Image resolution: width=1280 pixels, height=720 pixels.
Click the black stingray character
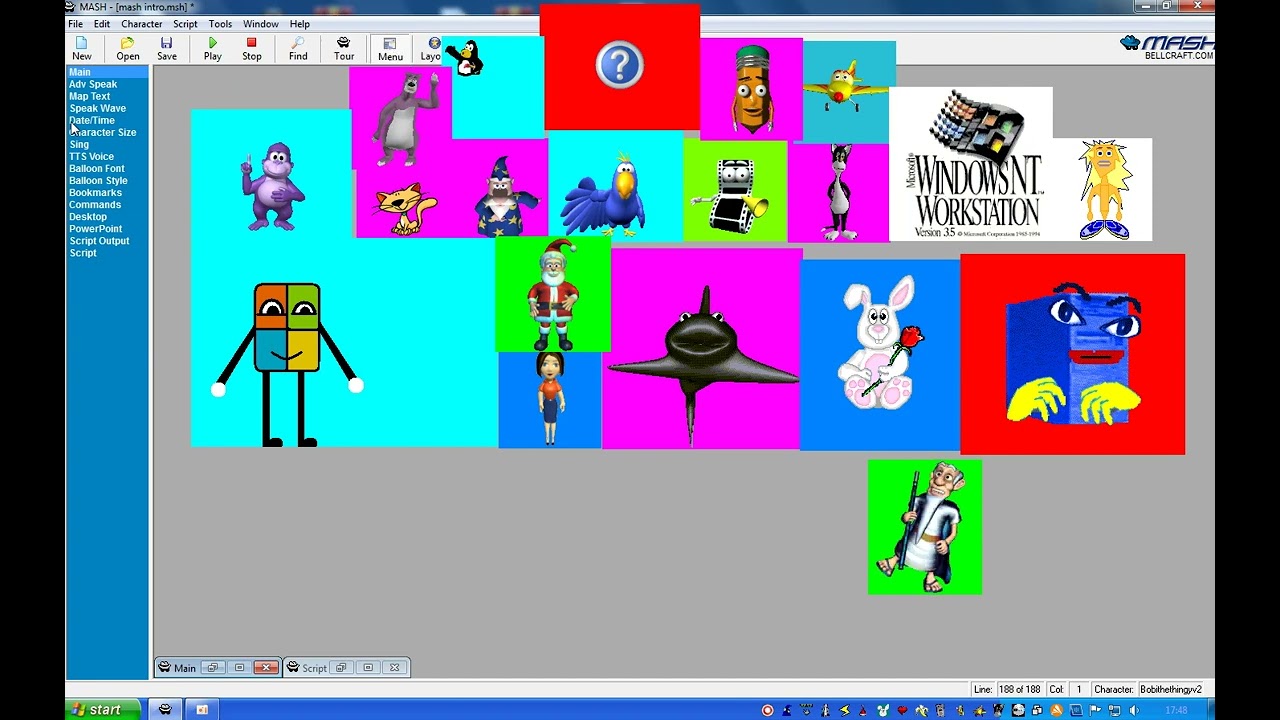(x=702, y=364)
